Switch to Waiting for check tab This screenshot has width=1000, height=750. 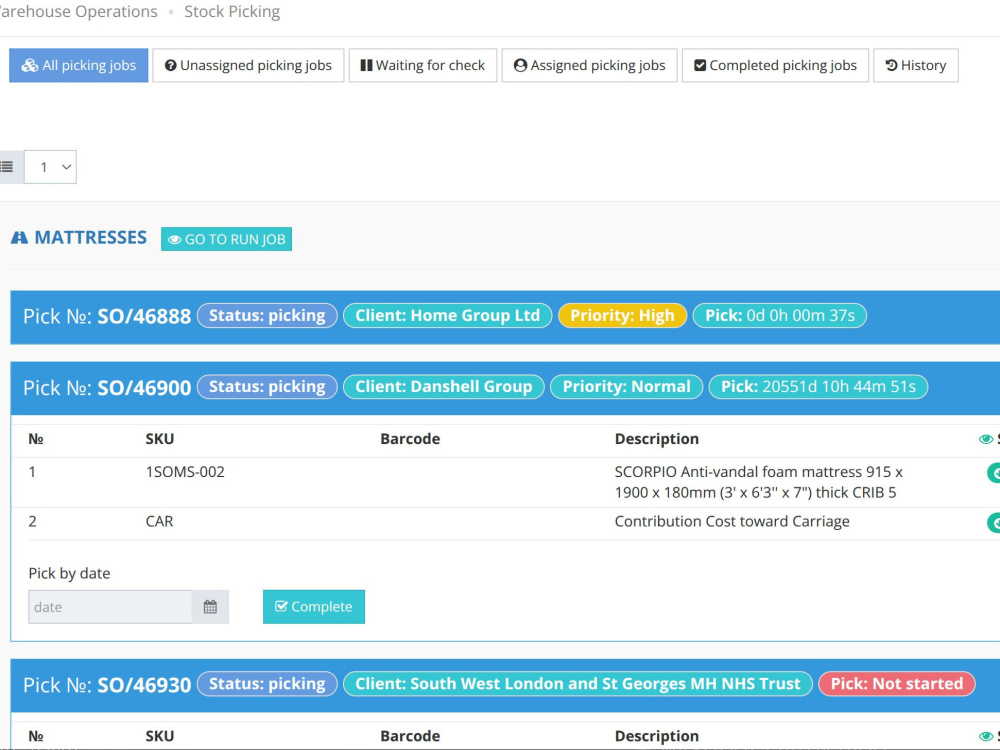point(423,65)
